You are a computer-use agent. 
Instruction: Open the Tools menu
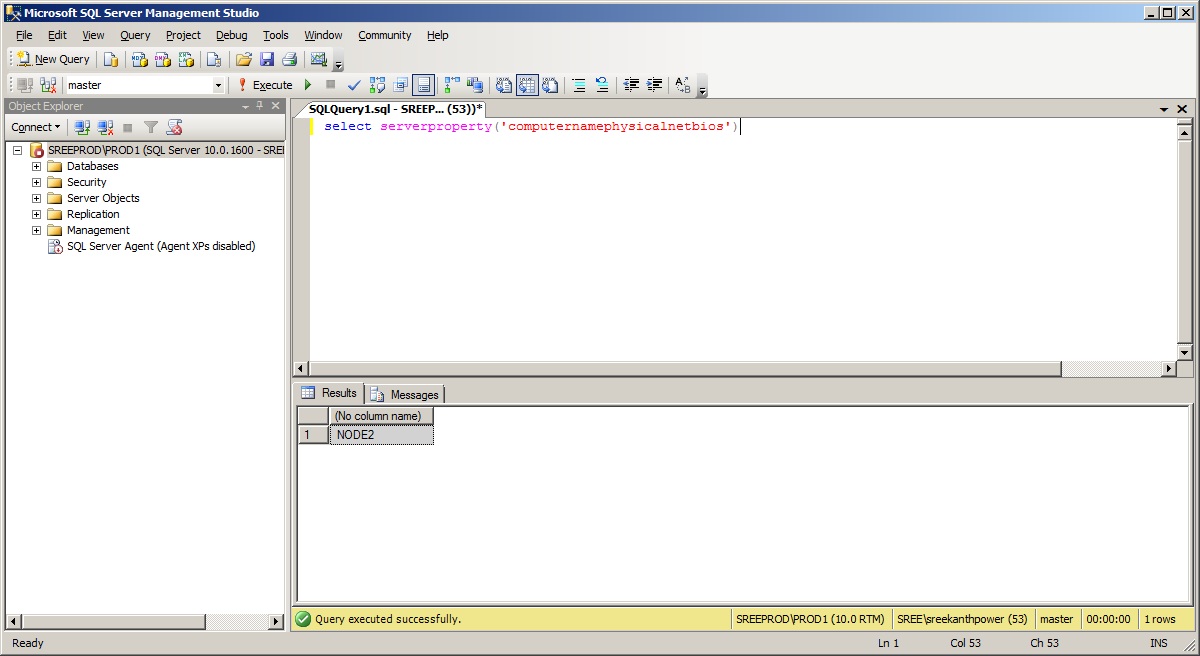[275, 35]
